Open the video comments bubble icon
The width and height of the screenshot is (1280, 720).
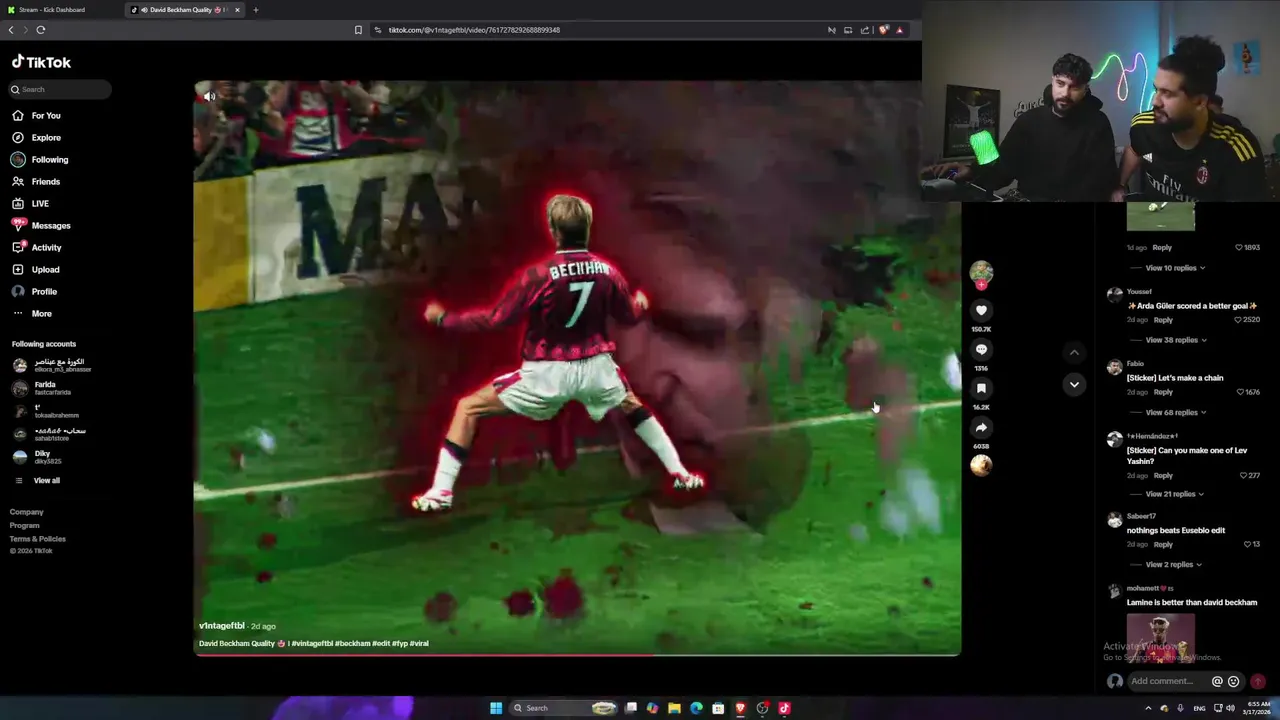[x=981, y=350]
